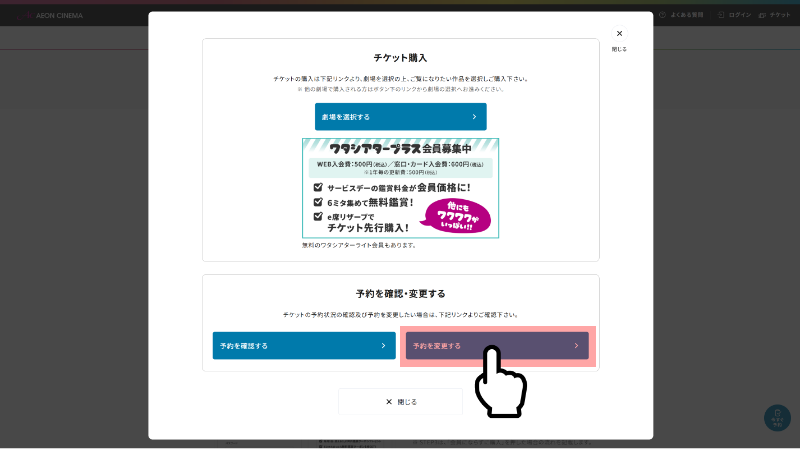Click the chevron arrow on 予約を確認する

[x=384, y=345]
